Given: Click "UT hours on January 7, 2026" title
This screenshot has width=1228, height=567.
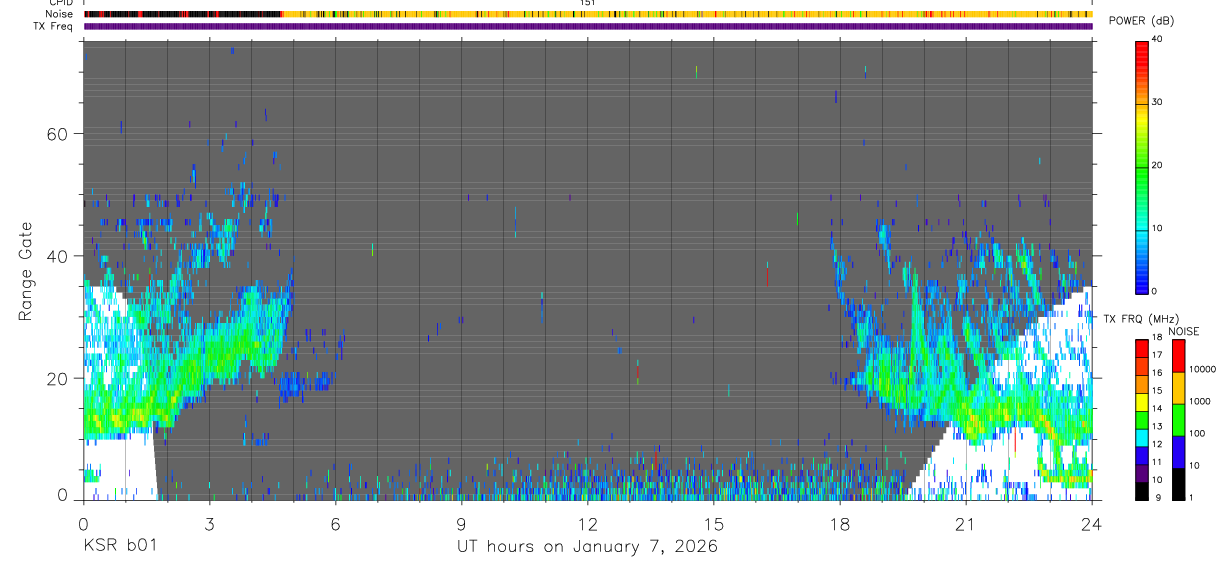Looking at the screenshot, I should pyautogui.click(x=588, y=547).
